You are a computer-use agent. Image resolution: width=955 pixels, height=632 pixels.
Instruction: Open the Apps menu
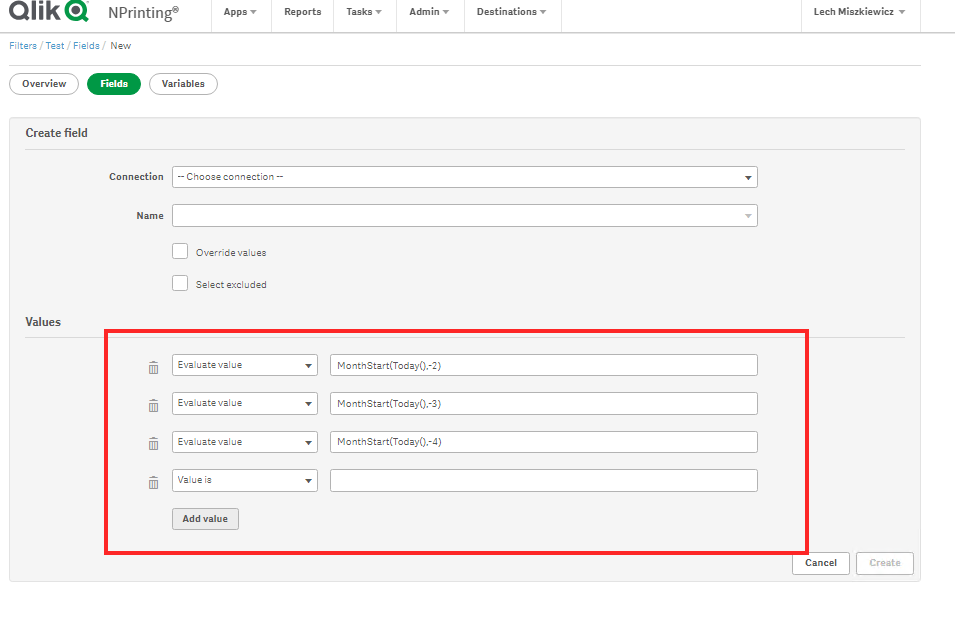coord(240,12)
